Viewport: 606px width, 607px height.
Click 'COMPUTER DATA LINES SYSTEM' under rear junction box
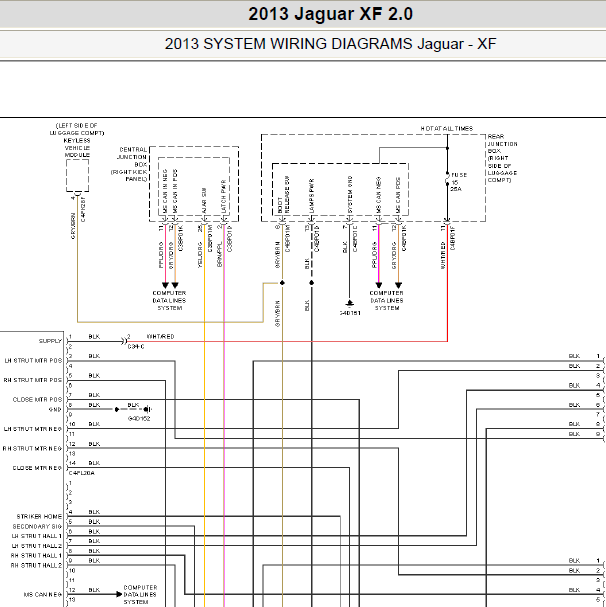coord(386,300)
